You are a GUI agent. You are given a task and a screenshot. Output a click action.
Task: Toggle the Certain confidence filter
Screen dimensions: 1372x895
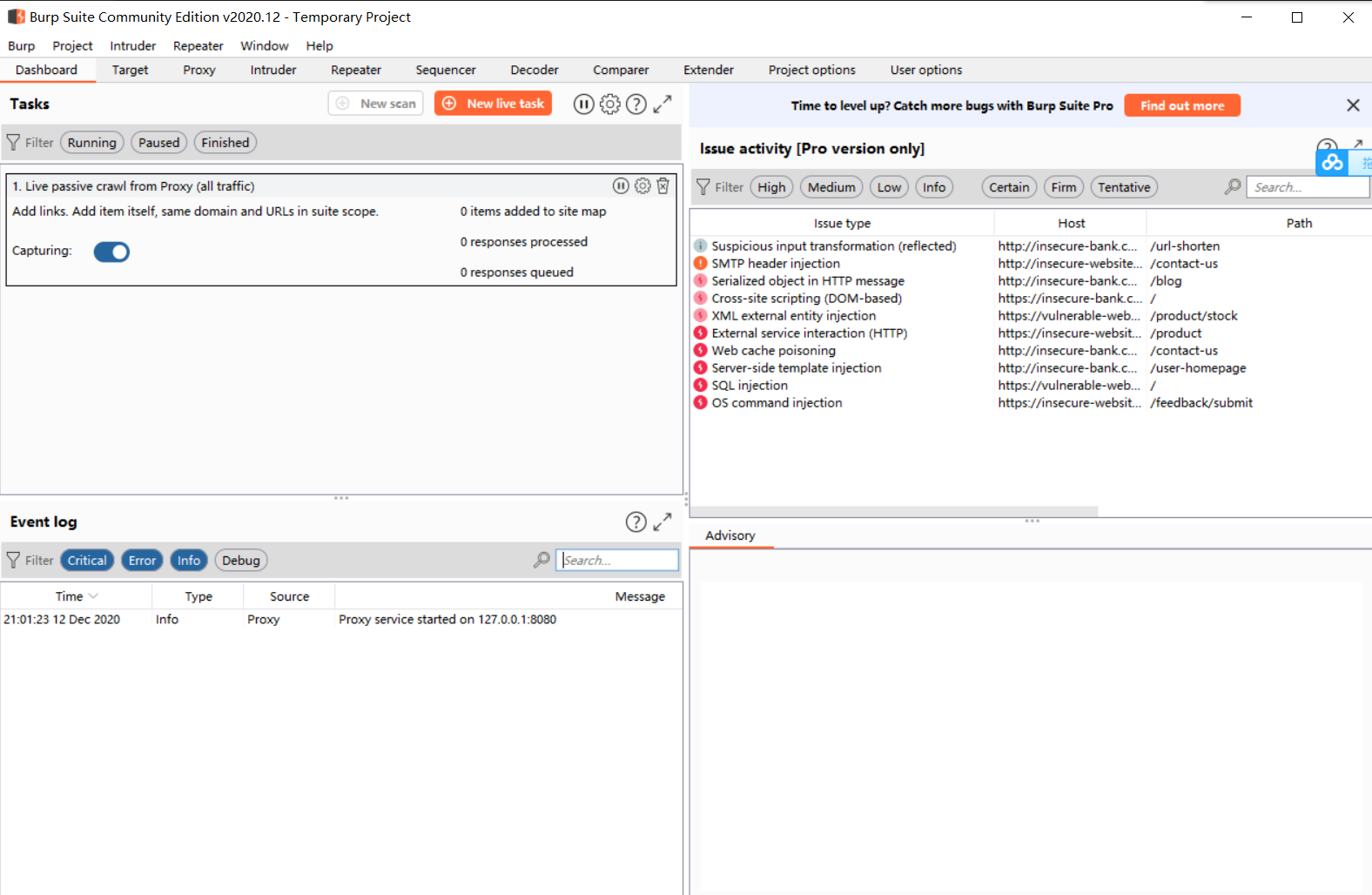(1009, 187)
